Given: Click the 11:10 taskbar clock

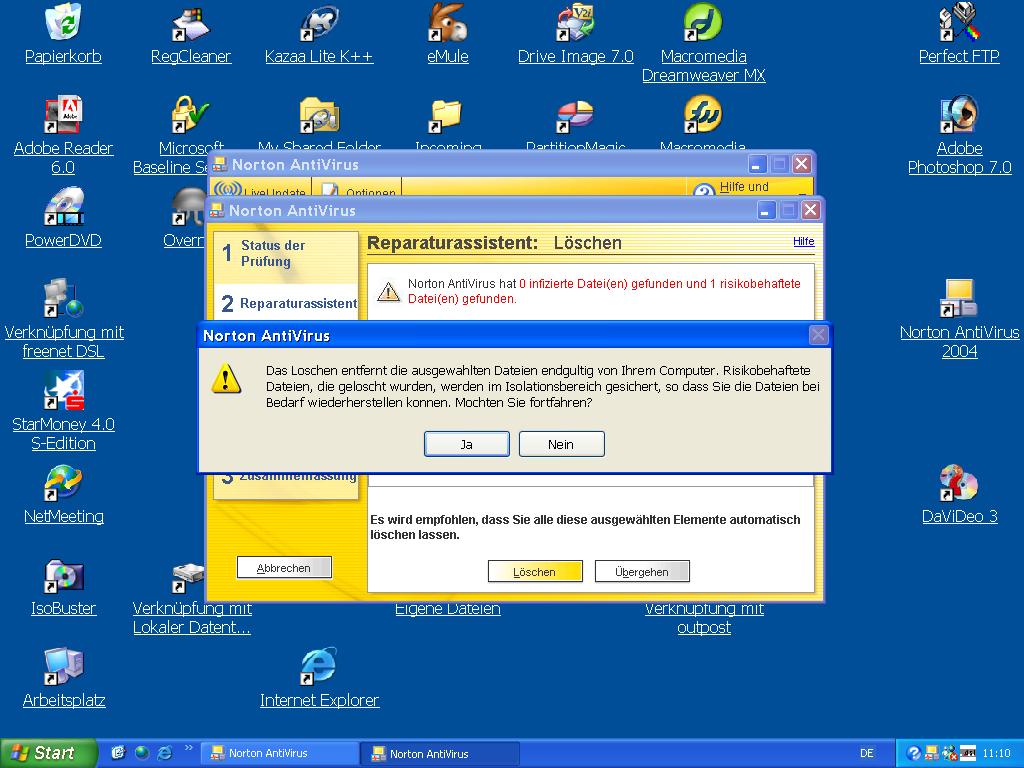Looking at the screenshot, I should pyautogui.click(x=996, y=754).
